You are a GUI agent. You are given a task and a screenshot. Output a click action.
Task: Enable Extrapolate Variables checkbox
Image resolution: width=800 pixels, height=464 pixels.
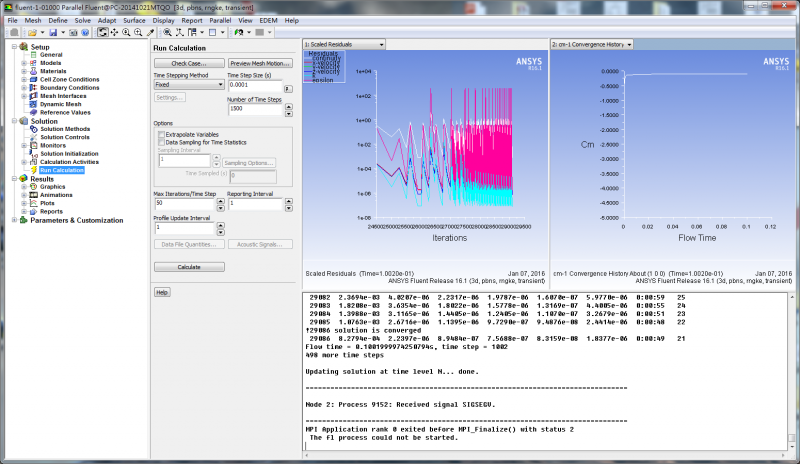[x=162, y=134]
